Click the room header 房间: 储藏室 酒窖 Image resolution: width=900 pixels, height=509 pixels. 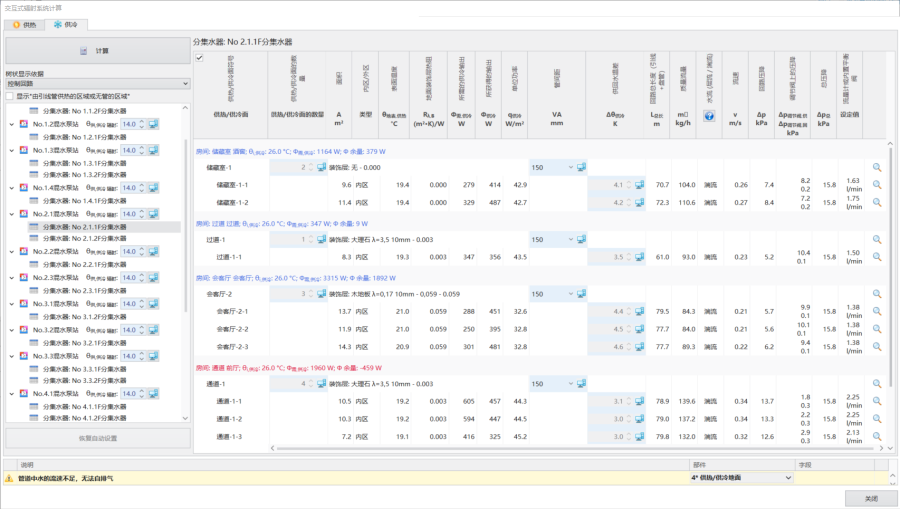coord(290,151)
